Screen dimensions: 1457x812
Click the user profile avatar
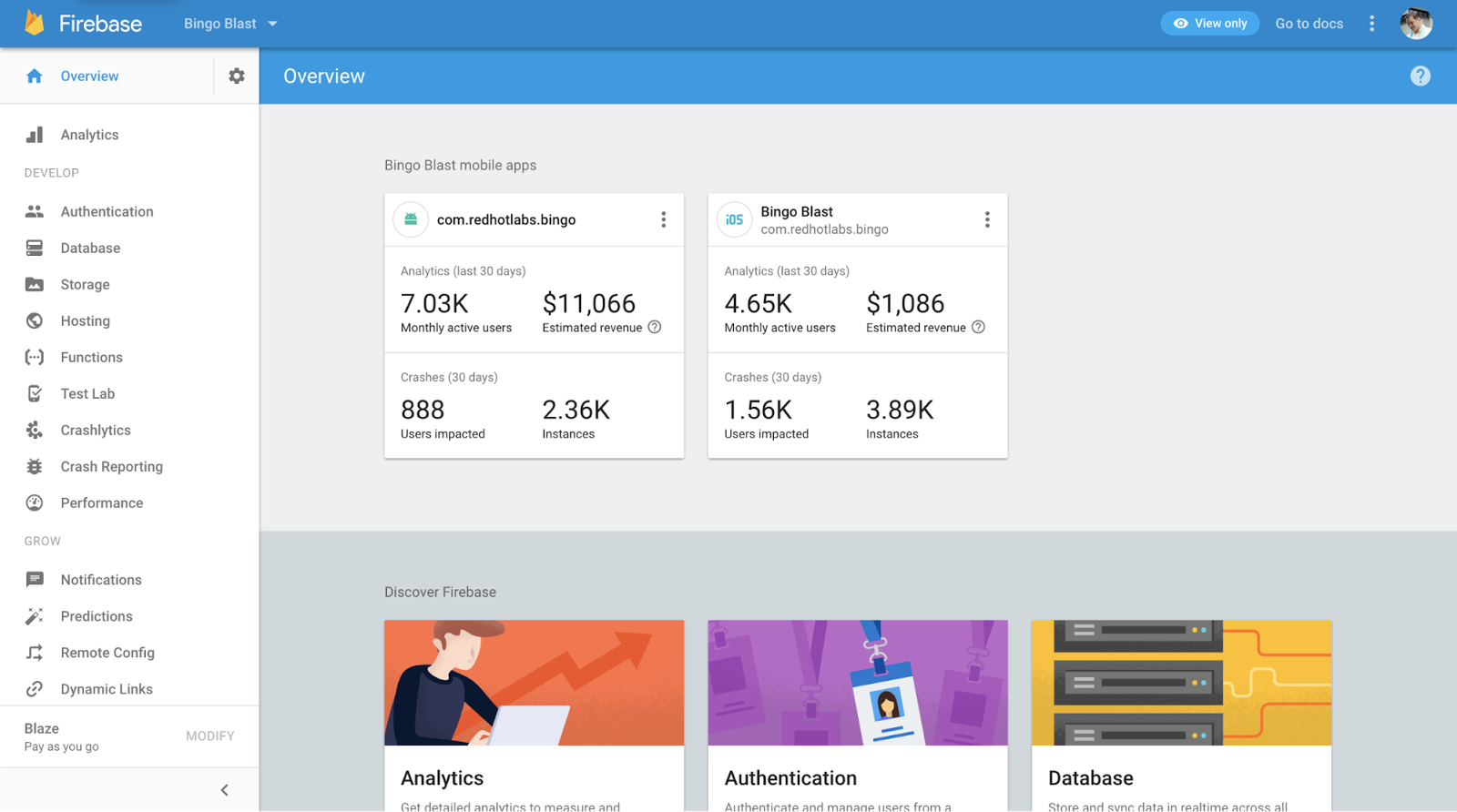[x=1416, y=24]
